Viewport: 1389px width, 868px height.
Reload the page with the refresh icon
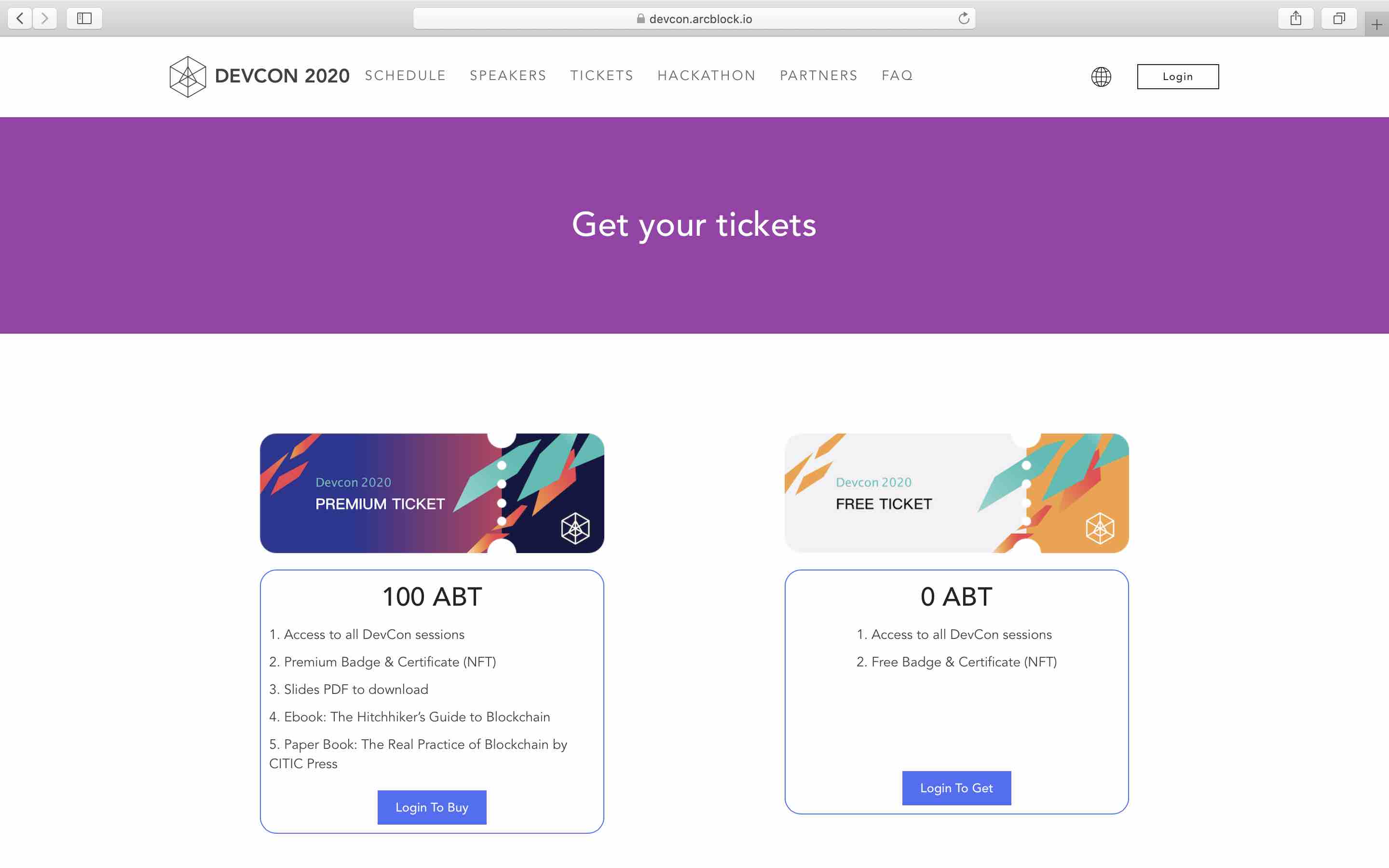coord(964,18)
